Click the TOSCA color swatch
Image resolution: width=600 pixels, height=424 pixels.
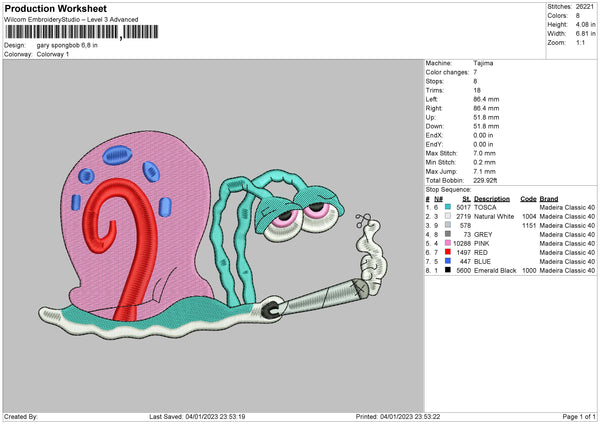(448, 207)
